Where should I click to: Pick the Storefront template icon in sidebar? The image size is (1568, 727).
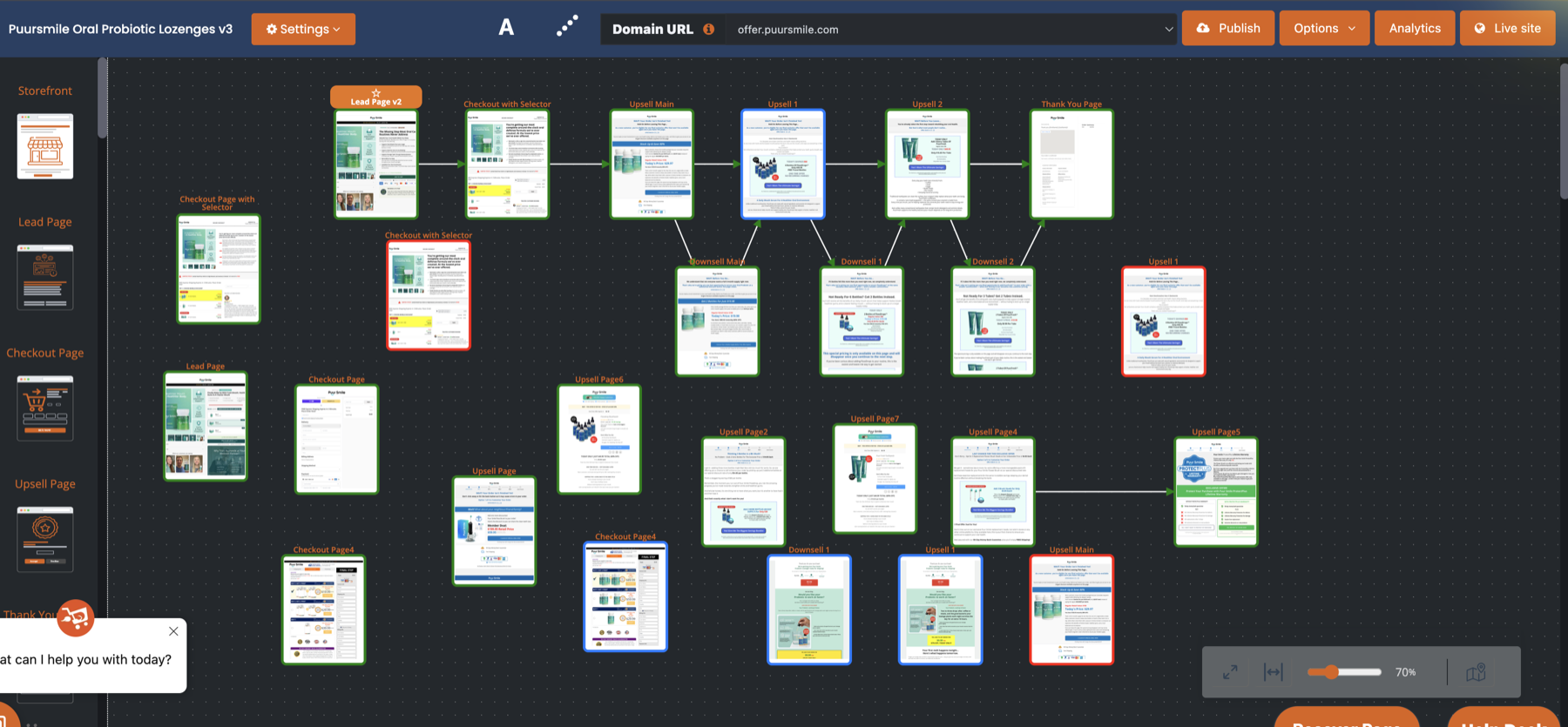45,146
